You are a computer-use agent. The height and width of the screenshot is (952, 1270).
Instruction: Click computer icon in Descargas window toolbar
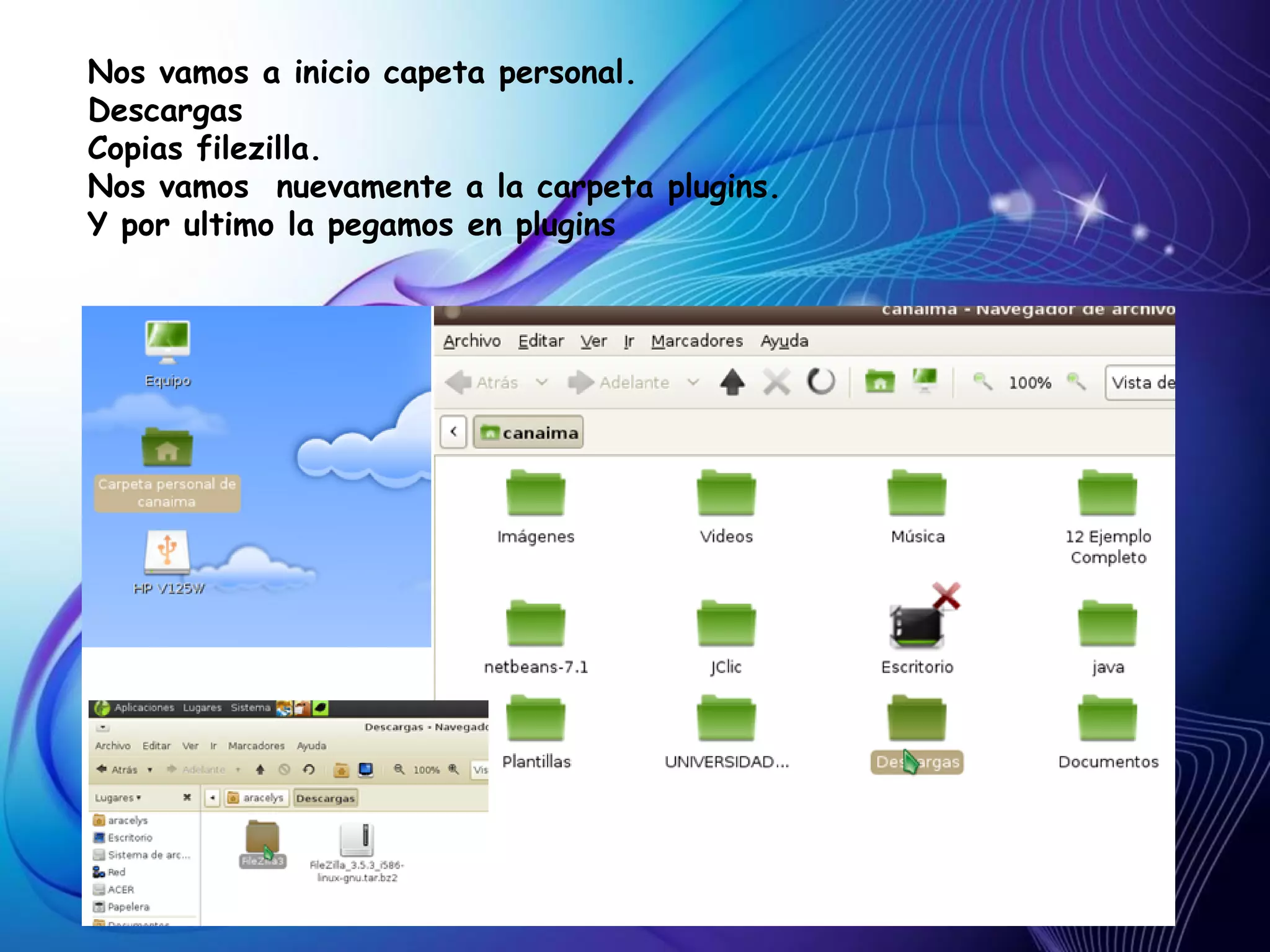[366, 770]
